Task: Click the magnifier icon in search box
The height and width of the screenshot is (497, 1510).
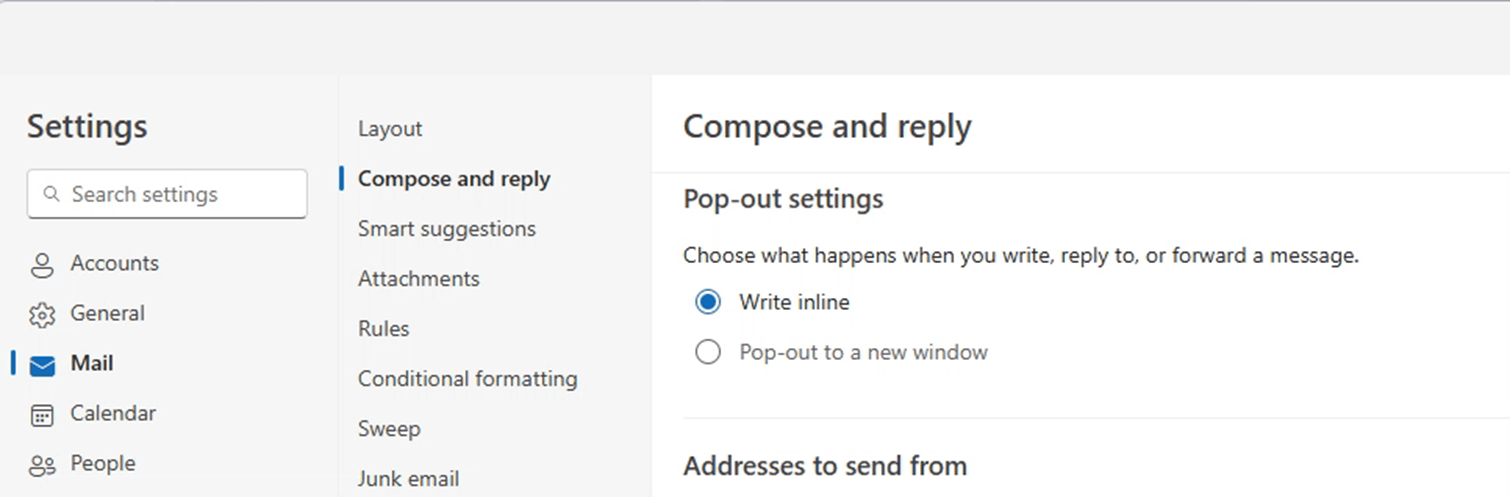Action: click(x=52, y=195)
